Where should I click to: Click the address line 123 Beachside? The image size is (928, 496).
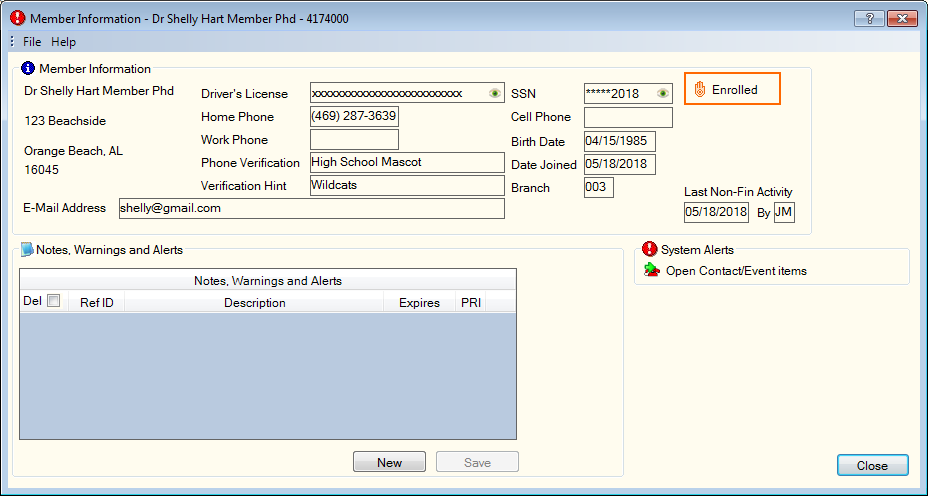click(x=65, y=121)
